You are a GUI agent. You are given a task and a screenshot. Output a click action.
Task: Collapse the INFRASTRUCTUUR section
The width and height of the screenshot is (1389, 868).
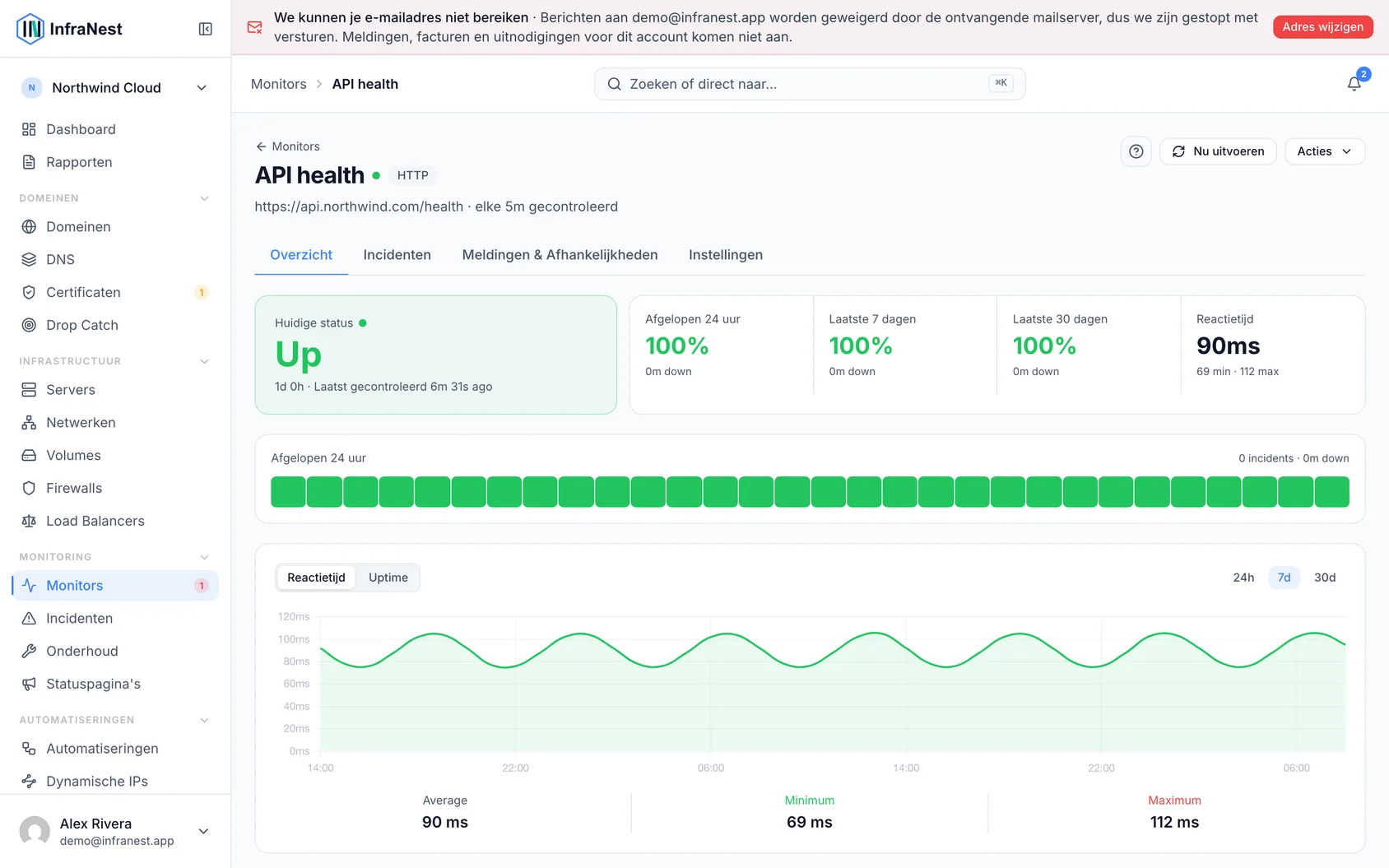[x=204, y=361]
